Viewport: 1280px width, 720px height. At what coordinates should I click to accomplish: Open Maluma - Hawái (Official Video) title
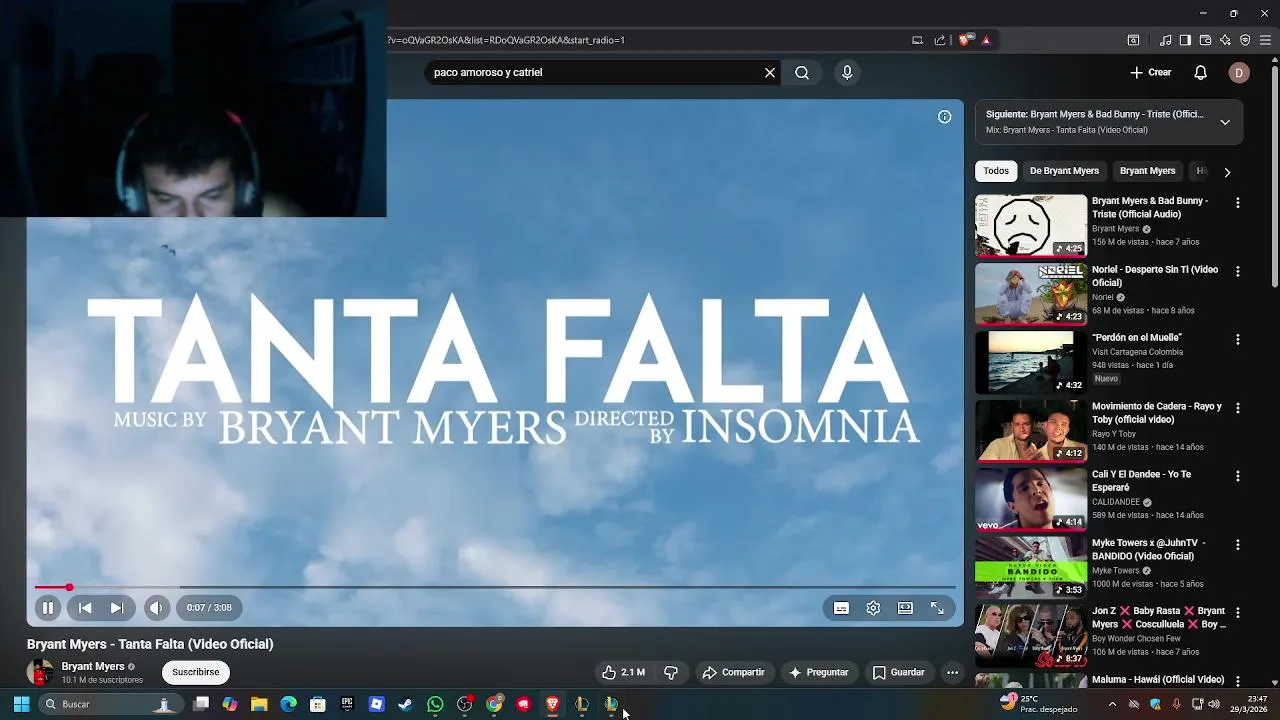tap(1158, 680)
